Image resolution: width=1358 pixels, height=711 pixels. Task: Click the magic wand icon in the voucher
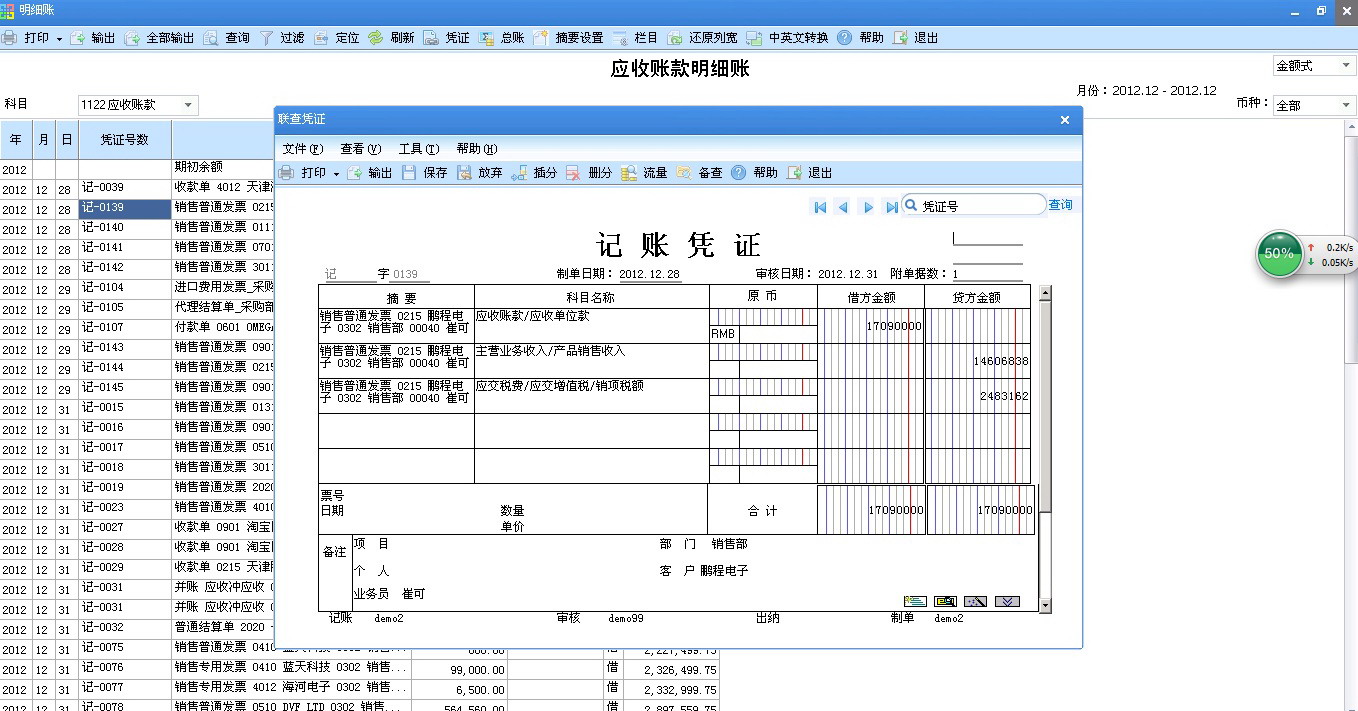coord(975,601)
